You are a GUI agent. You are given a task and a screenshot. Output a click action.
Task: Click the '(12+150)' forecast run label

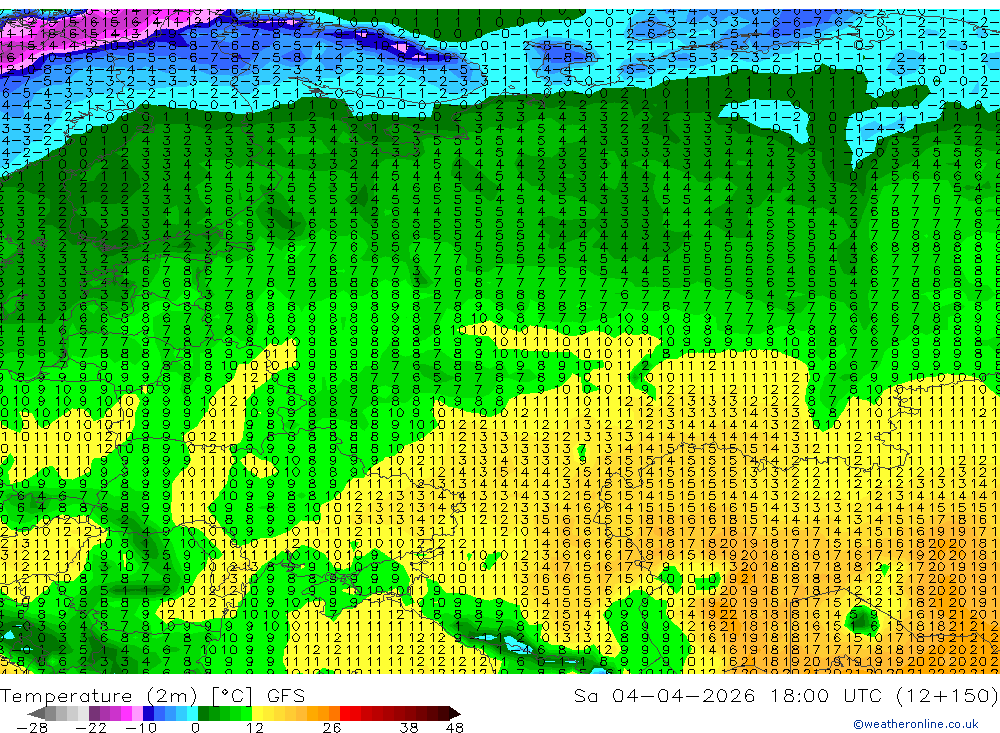pos(947,695)
